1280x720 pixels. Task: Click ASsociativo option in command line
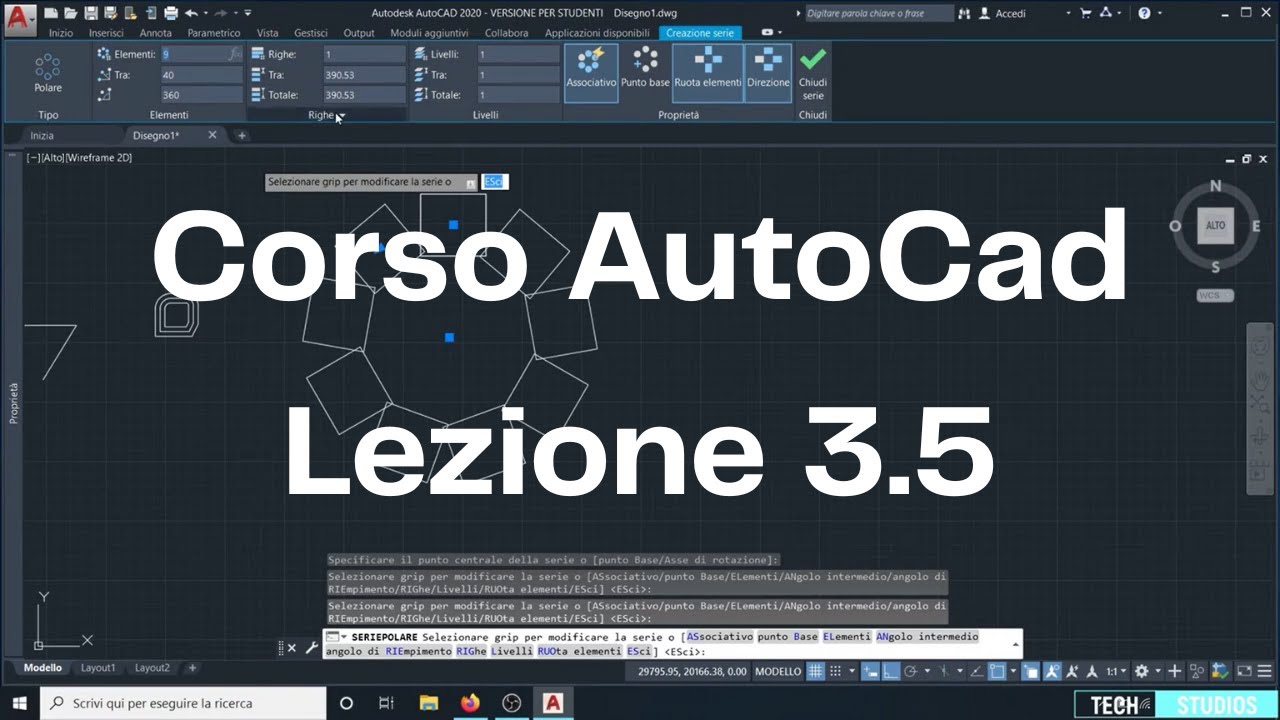[x=720, y=636]
